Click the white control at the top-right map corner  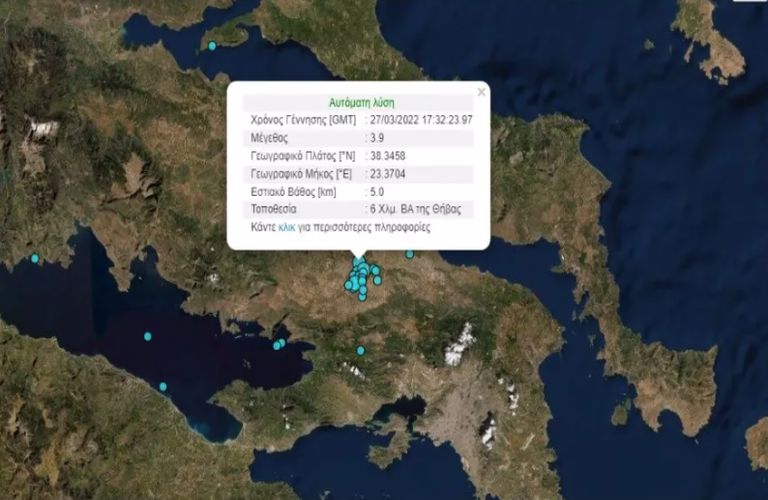749,1
